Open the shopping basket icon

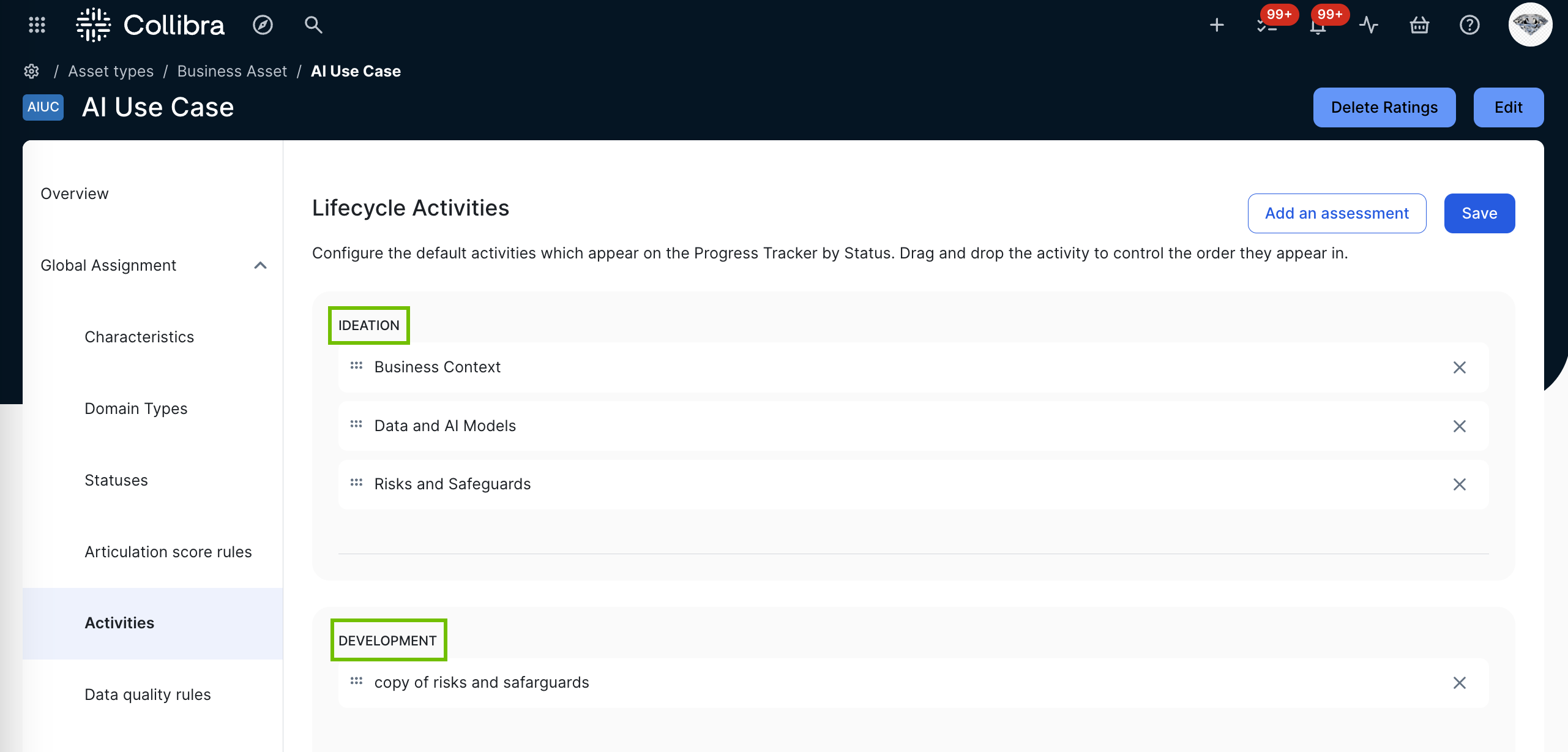click(x=1419, y=25)
